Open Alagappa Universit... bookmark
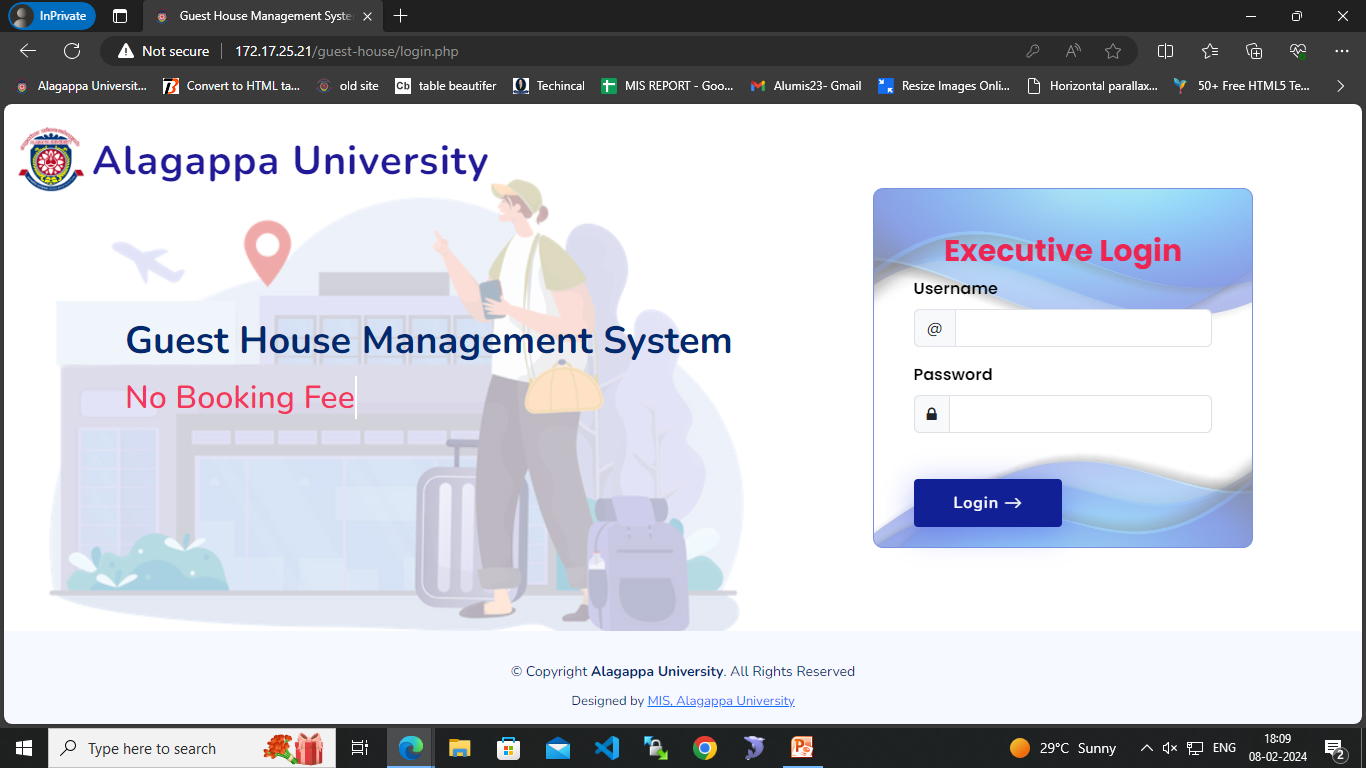 [x=81, y=86]
